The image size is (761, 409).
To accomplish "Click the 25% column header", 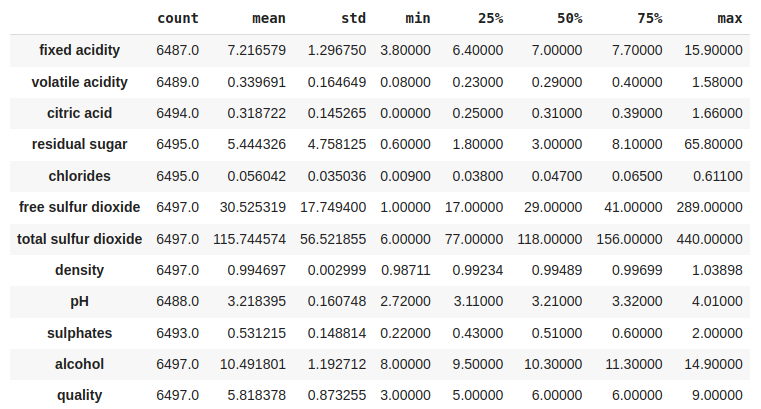I will coord(490,18).
